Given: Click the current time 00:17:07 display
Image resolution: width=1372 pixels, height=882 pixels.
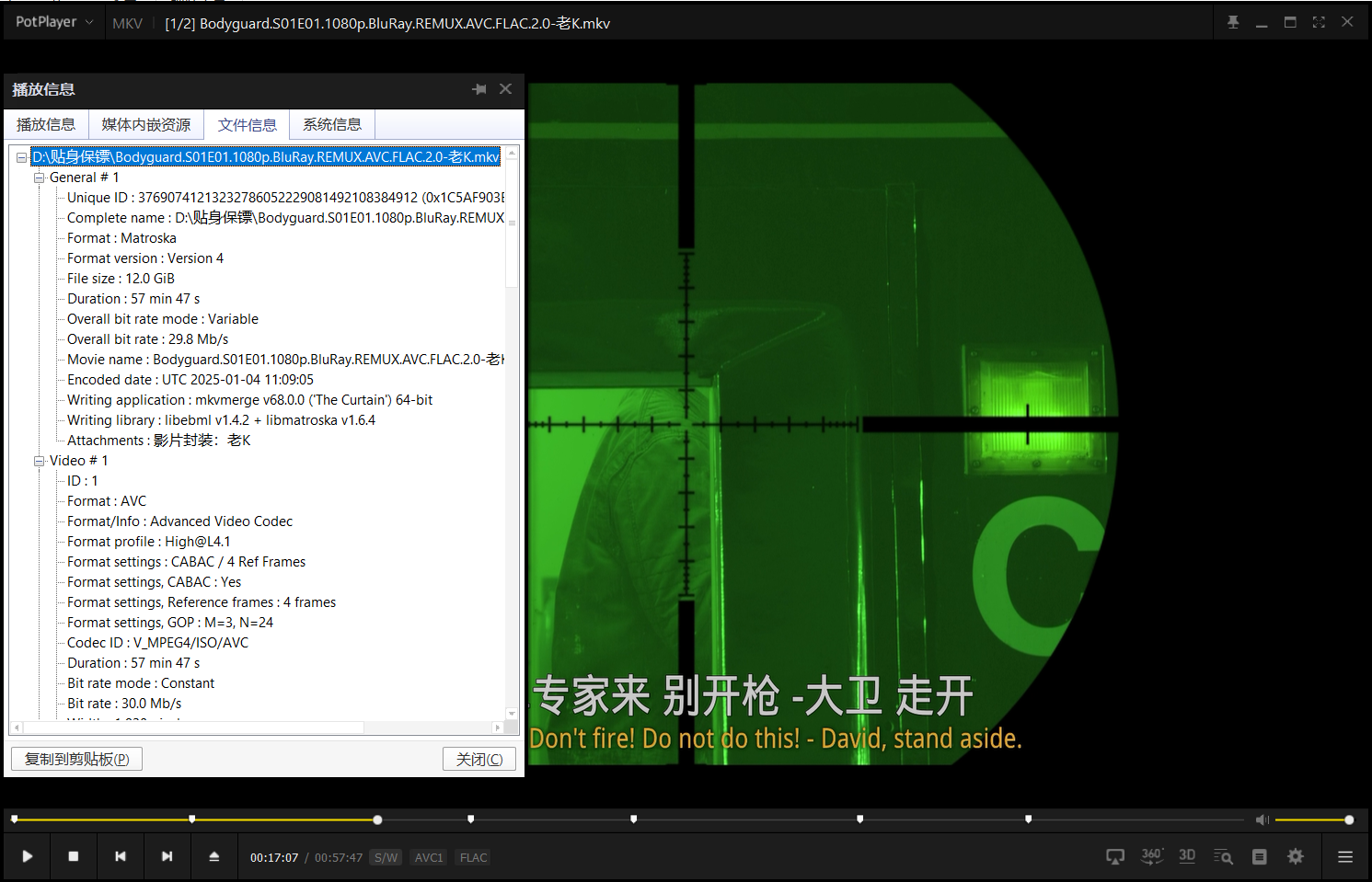Looking at the screenshot, I should point(274,857).
